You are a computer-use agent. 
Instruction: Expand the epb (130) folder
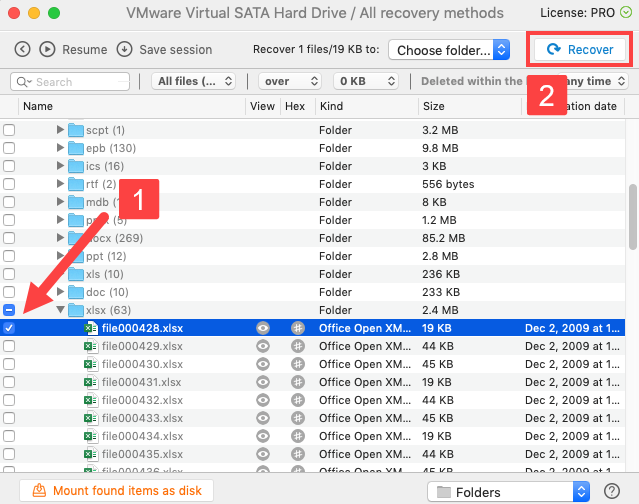coord(60,147)
